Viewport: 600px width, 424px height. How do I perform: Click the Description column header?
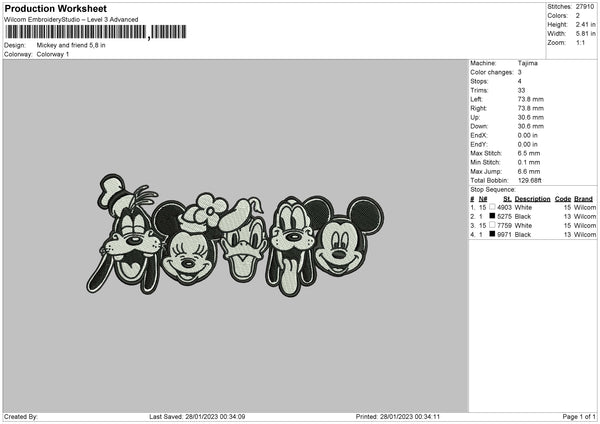[x=532, y=199]
